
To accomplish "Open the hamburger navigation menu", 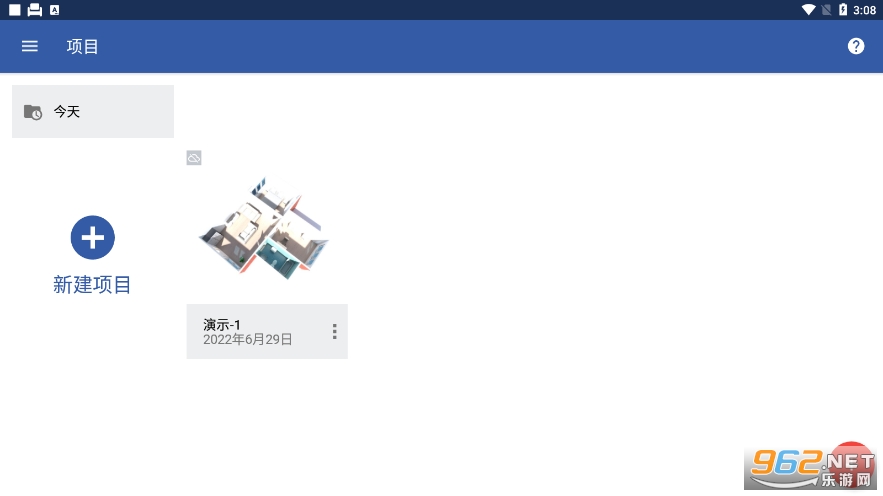I will click(x=30, y=46).
